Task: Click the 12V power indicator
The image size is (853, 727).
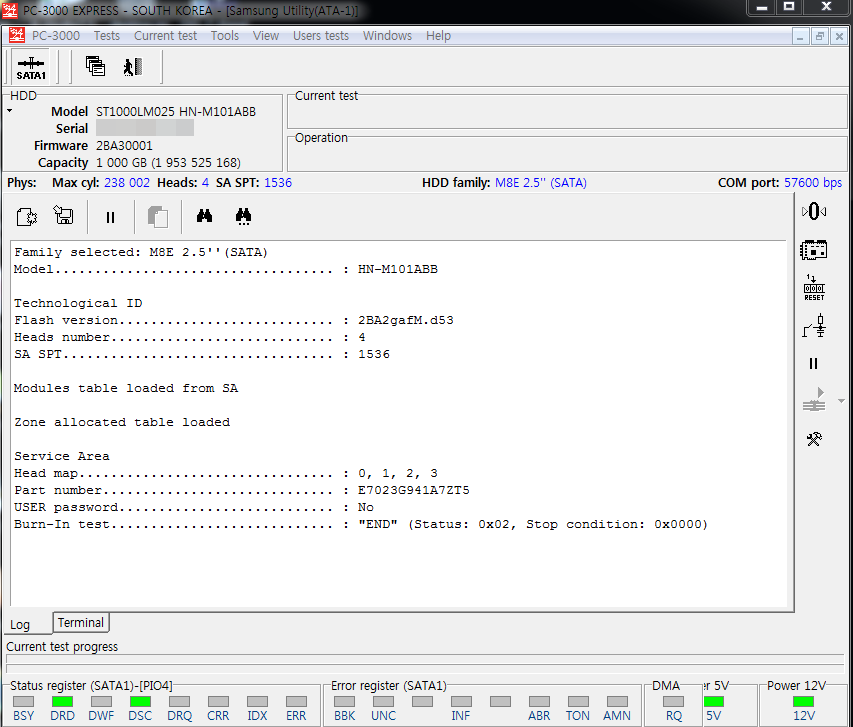Action: click(x=803, y=701)
